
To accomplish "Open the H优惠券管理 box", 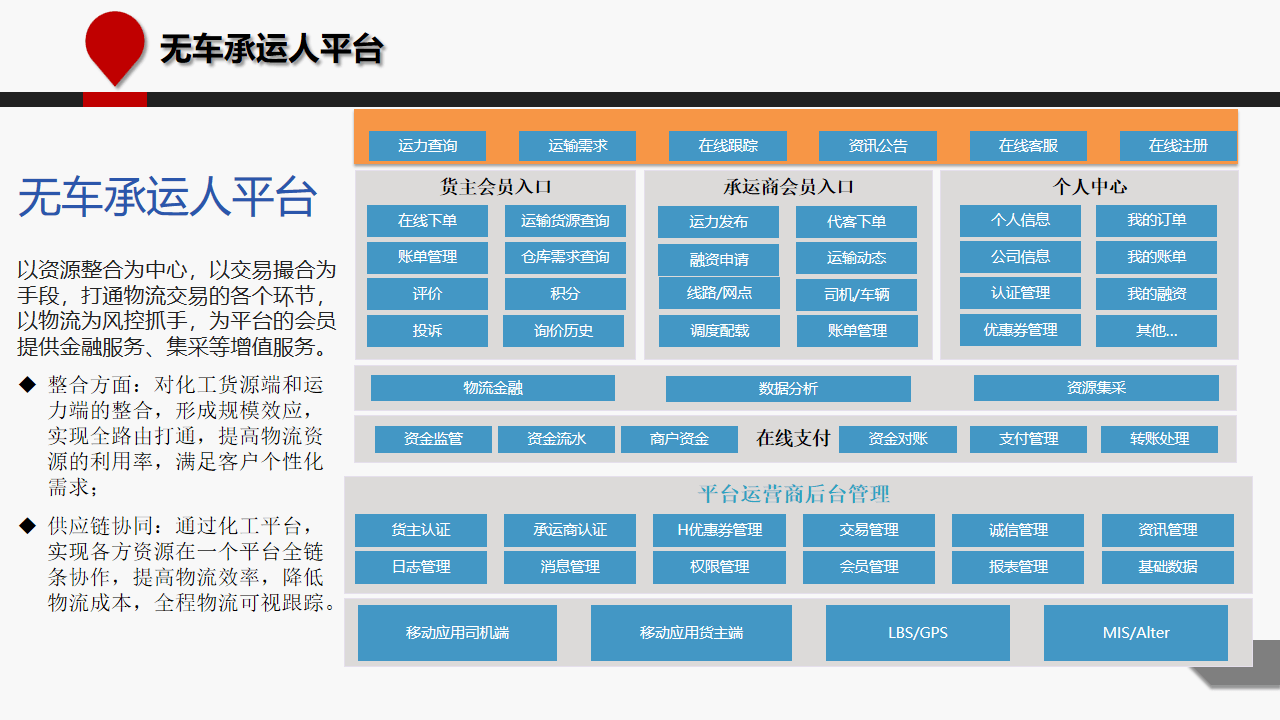I will point(719,530).
